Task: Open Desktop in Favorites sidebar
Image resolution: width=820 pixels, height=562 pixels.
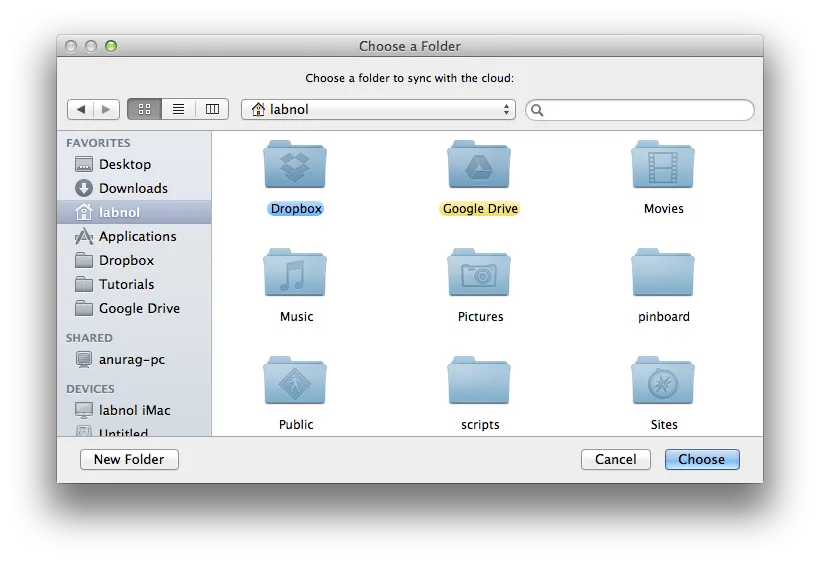Action: pos(134,164)
